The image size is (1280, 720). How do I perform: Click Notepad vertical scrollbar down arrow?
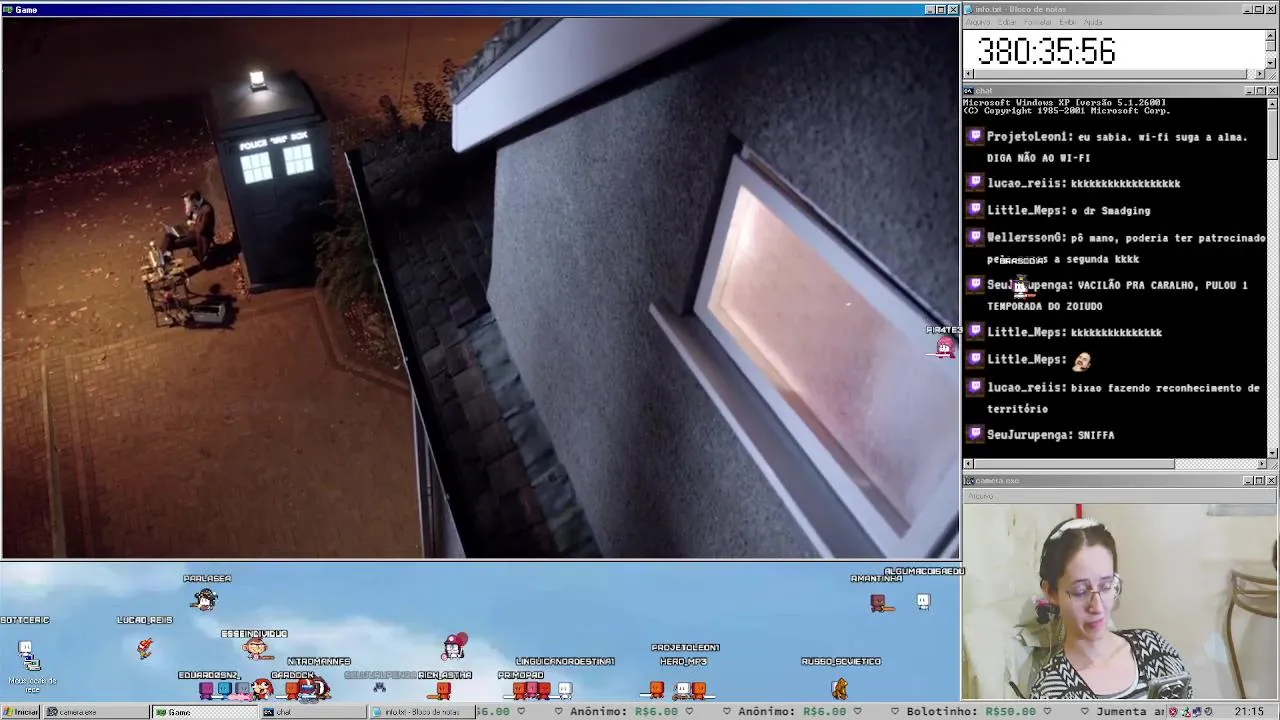pos(1271,63)
